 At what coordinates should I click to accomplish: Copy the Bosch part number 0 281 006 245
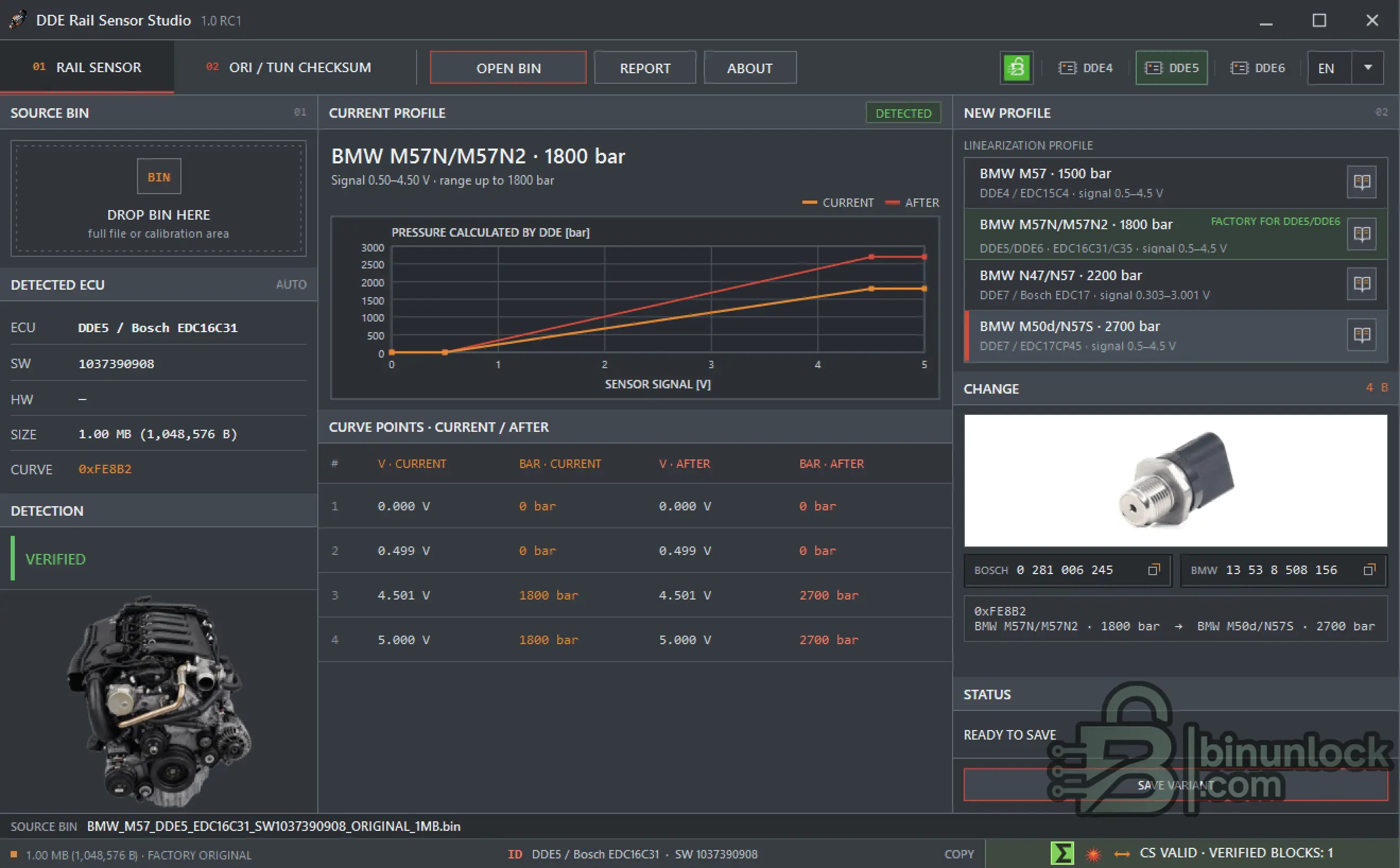1154,569
